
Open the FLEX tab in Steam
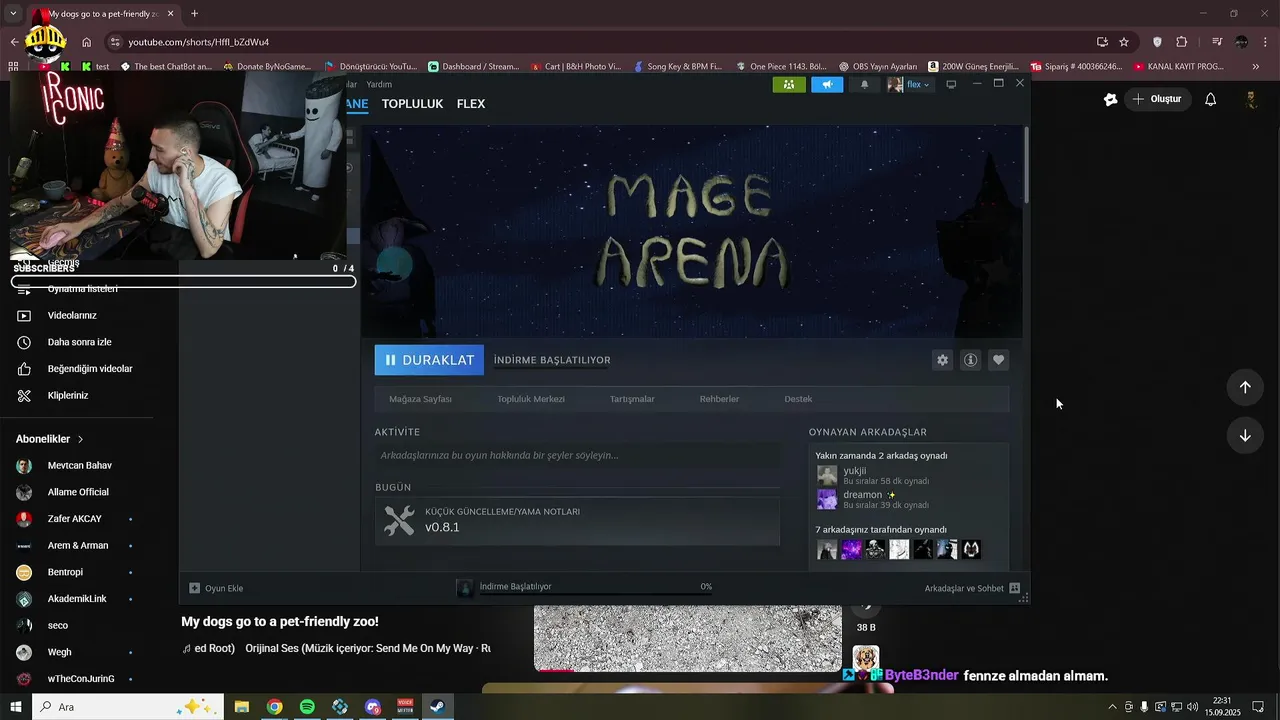point(471,104)
